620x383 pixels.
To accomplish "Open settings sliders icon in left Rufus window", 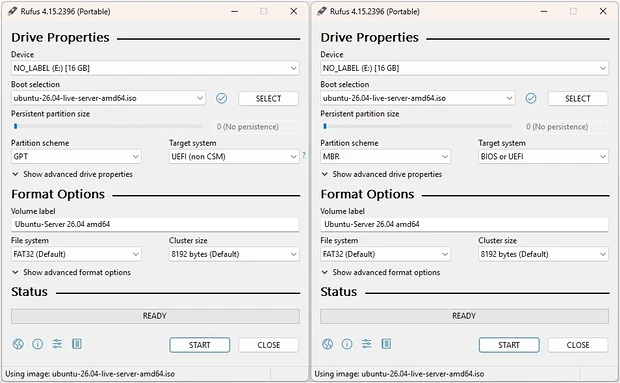I will tap(57, 344).
